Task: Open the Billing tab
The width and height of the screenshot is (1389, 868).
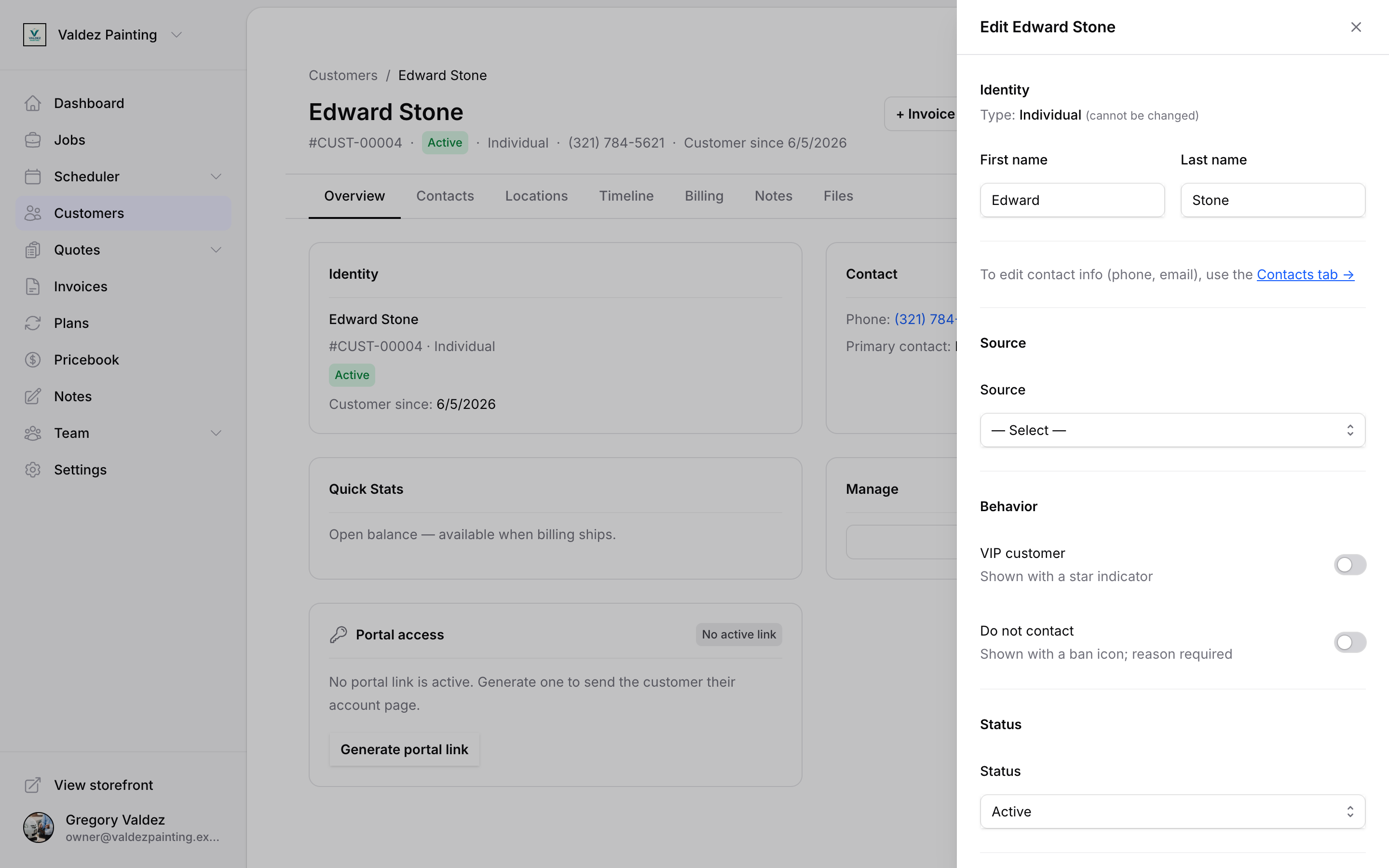Action: [x=704, y=196]
